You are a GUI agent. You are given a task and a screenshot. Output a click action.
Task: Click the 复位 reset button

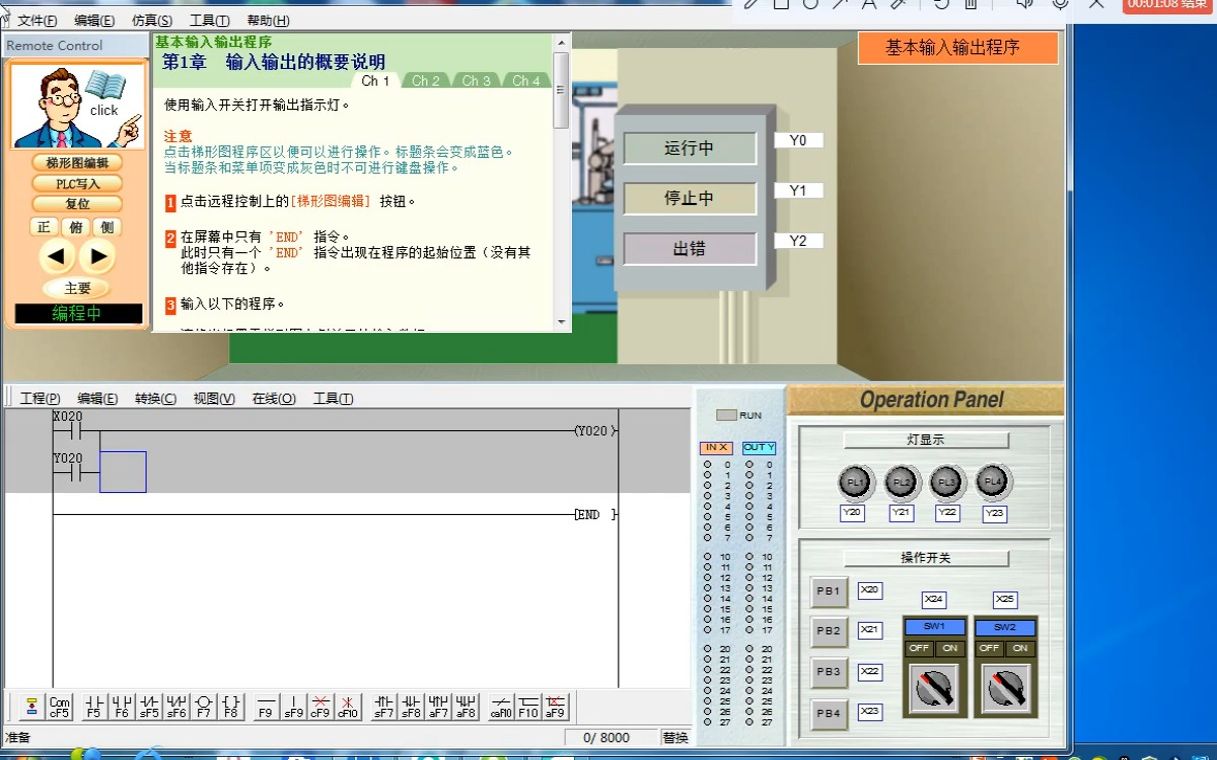(78, 204)
